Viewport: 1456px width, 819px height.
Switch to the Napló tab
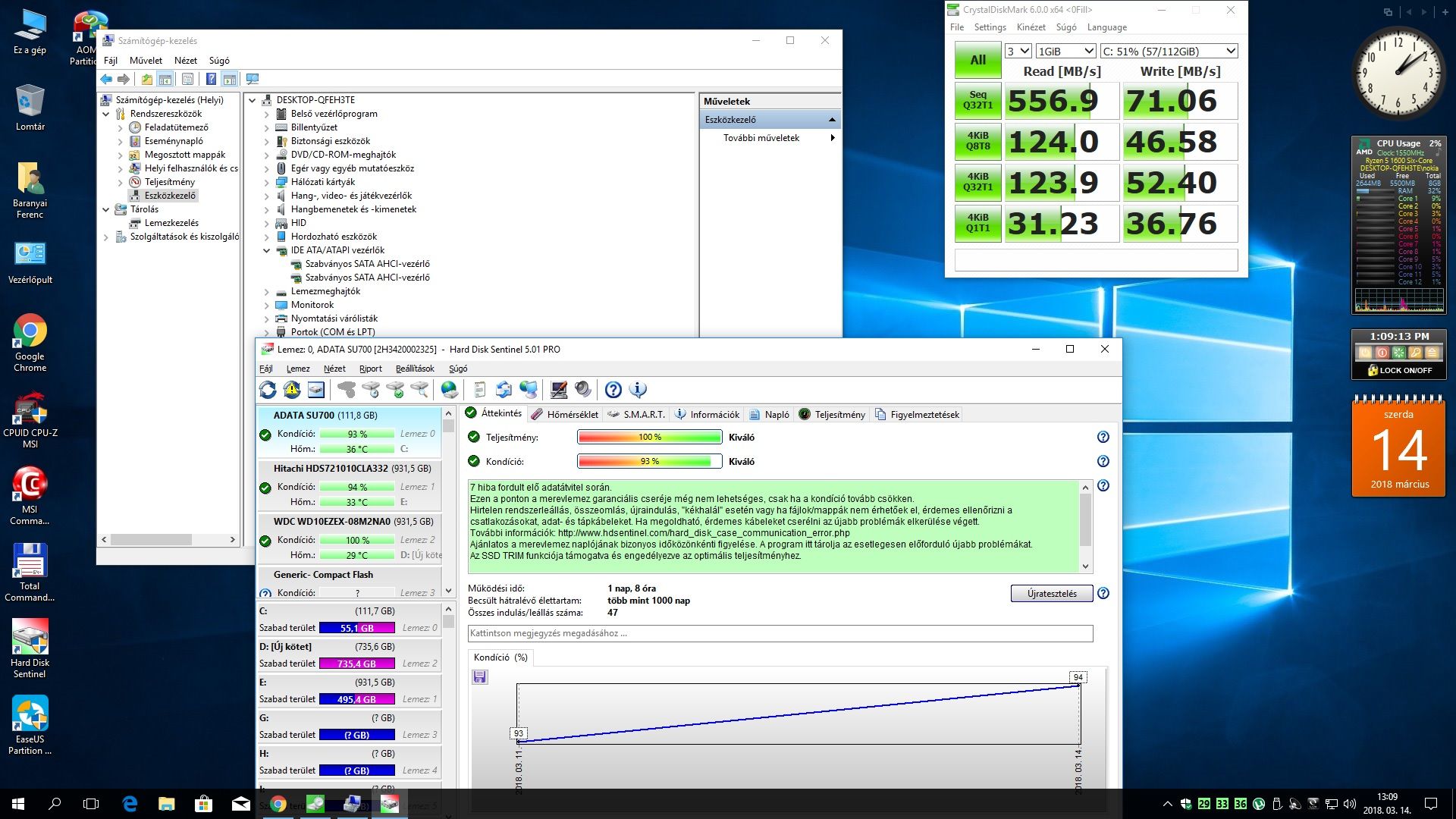pos(769,414)
